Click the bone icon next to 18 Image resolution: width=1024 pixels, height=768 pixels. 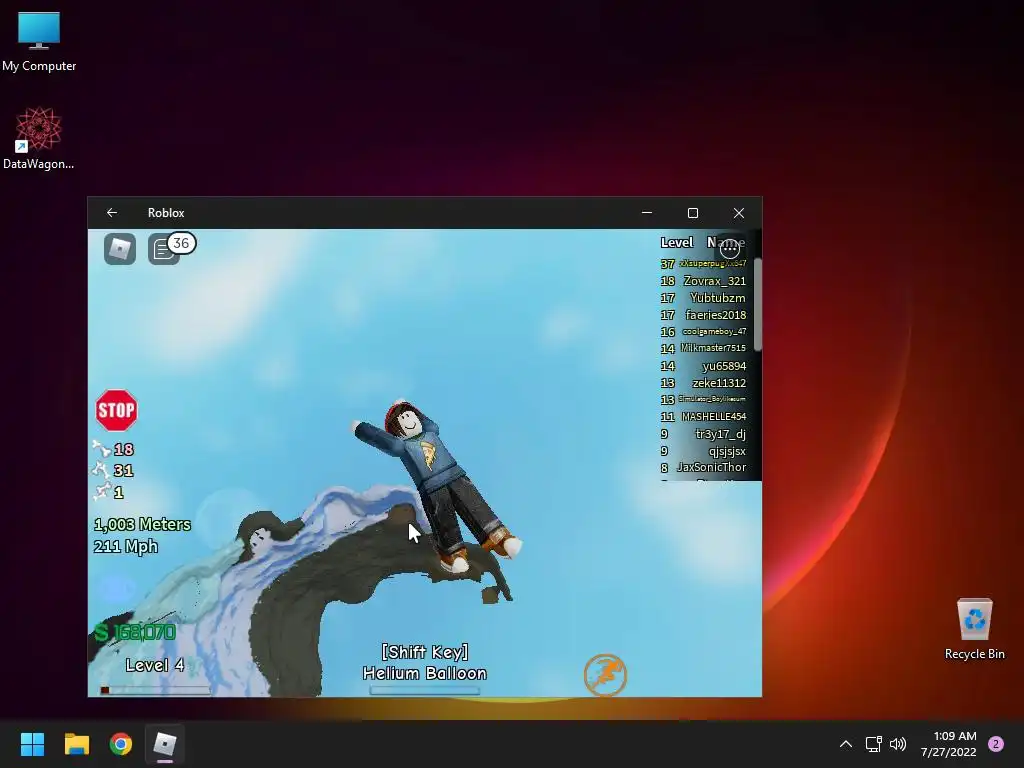[101, 449]
